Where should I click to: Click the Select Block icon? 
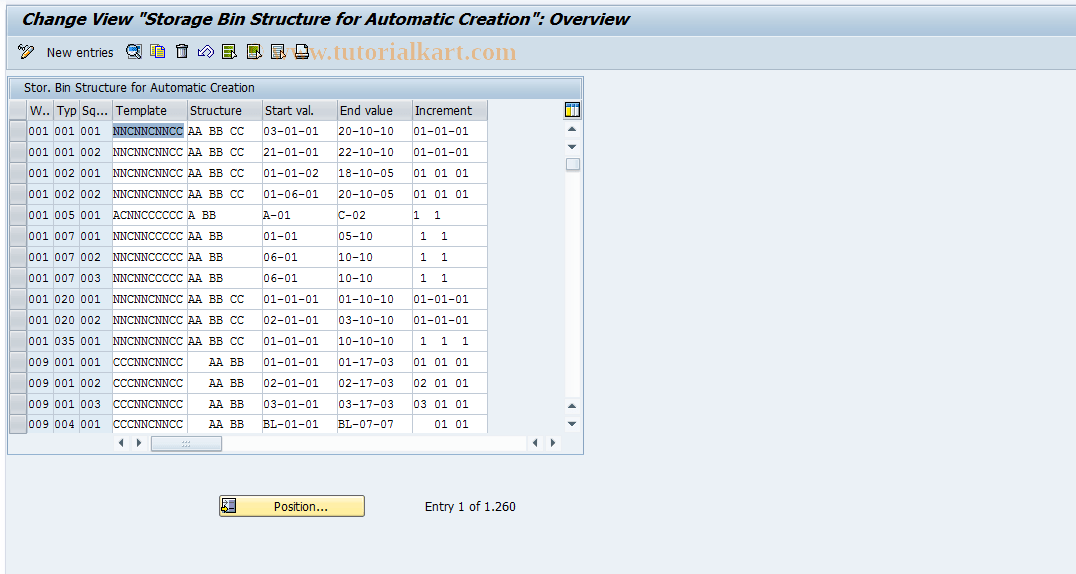(254, 51)
